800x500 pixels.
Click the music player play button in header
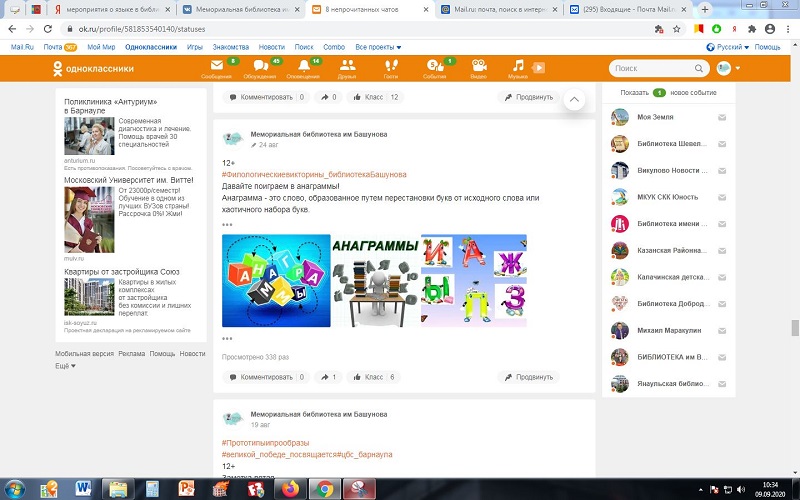click(x=539, y=67)
